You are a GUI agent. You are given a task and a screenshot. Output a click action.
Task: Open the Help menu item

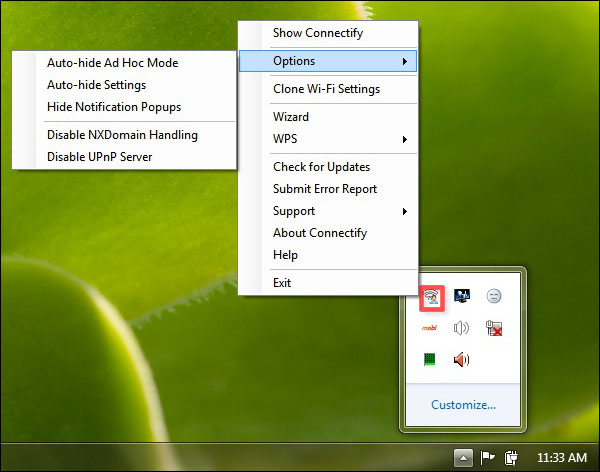[x=328, y=255]
